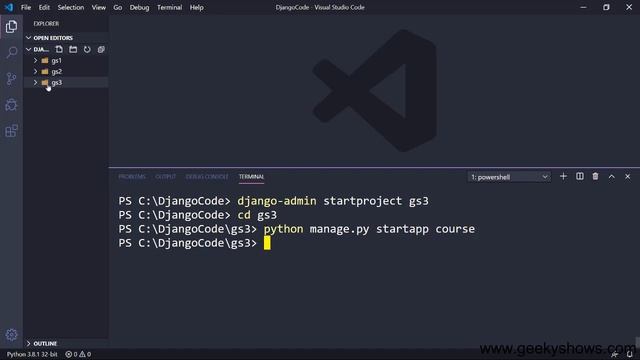
Task: Click the 'startapp course' command line
Action: click(297, 229)
